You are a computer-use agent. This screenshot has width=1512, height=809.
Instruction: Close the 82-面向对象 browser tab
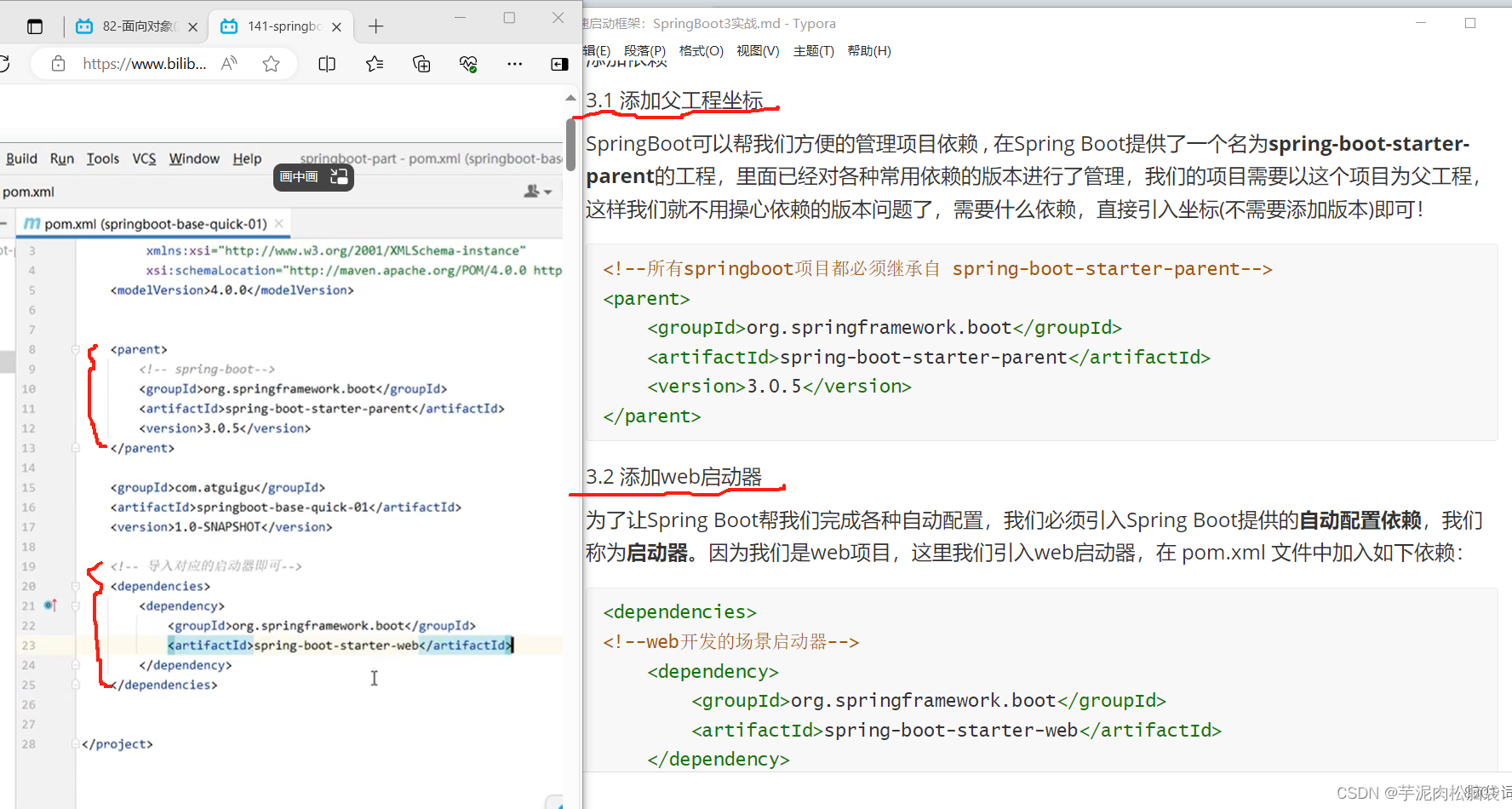(x=192, y=27)
